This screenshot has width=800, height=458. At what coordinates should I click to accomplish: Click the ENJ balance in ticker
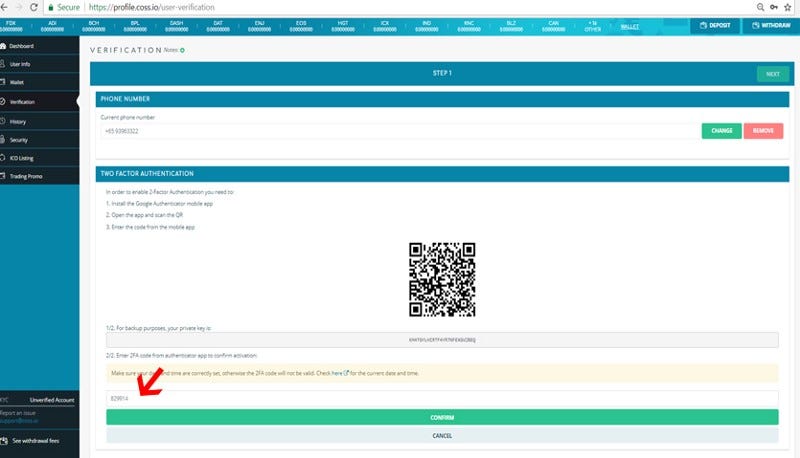point(259,27)
